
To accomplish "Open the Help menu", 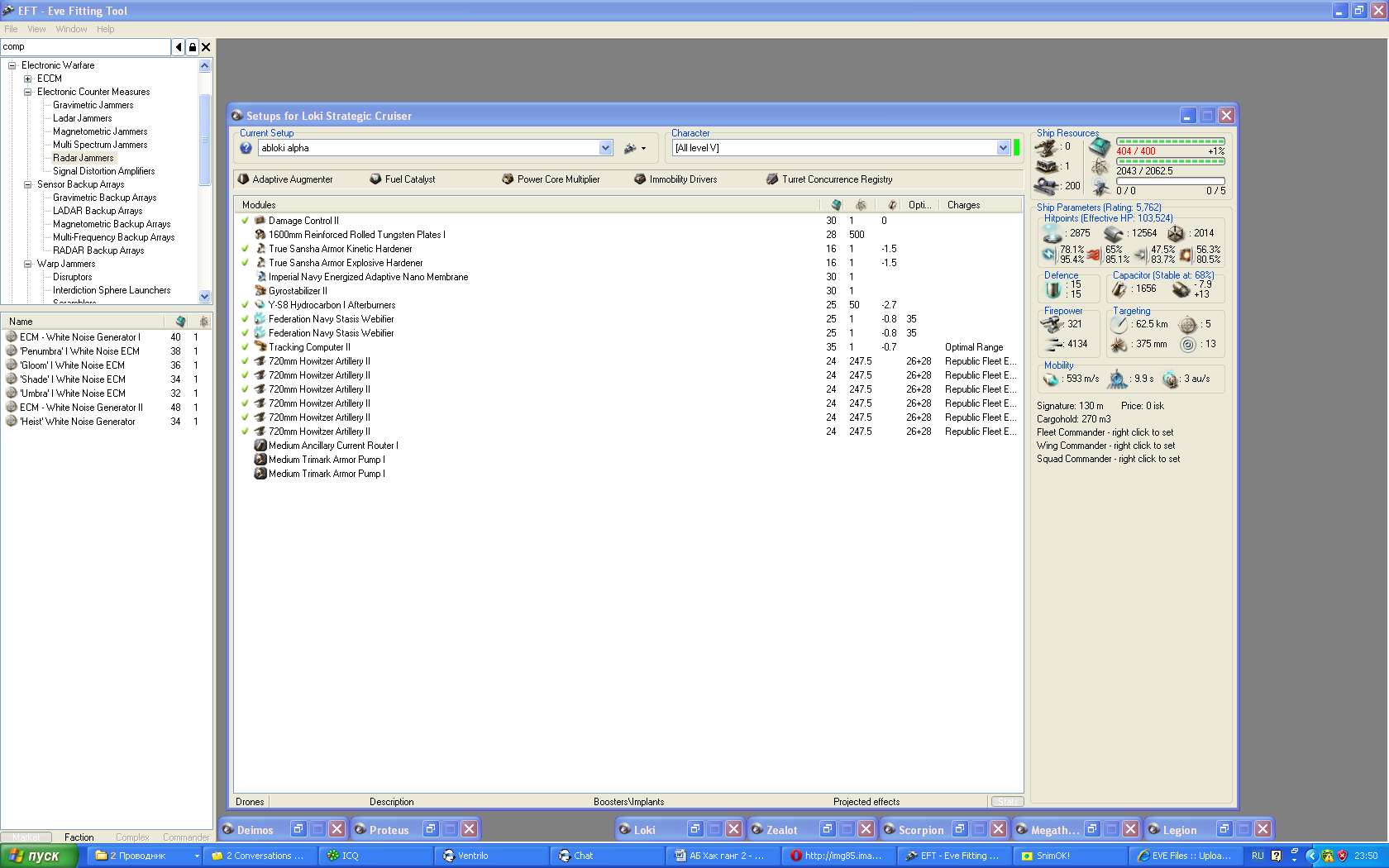I will point(105,29).
